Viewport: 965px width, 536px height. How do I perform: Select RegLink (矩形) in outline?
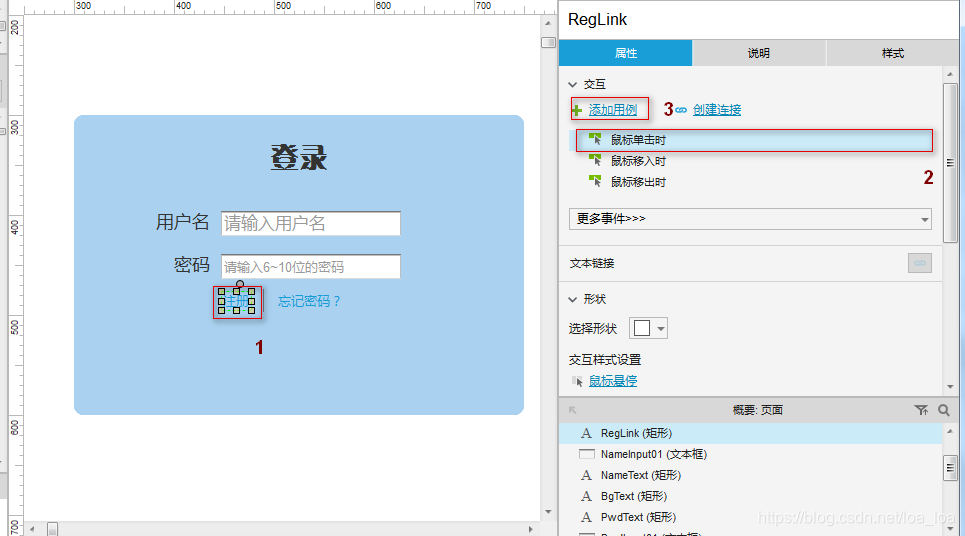pos(751,433)
